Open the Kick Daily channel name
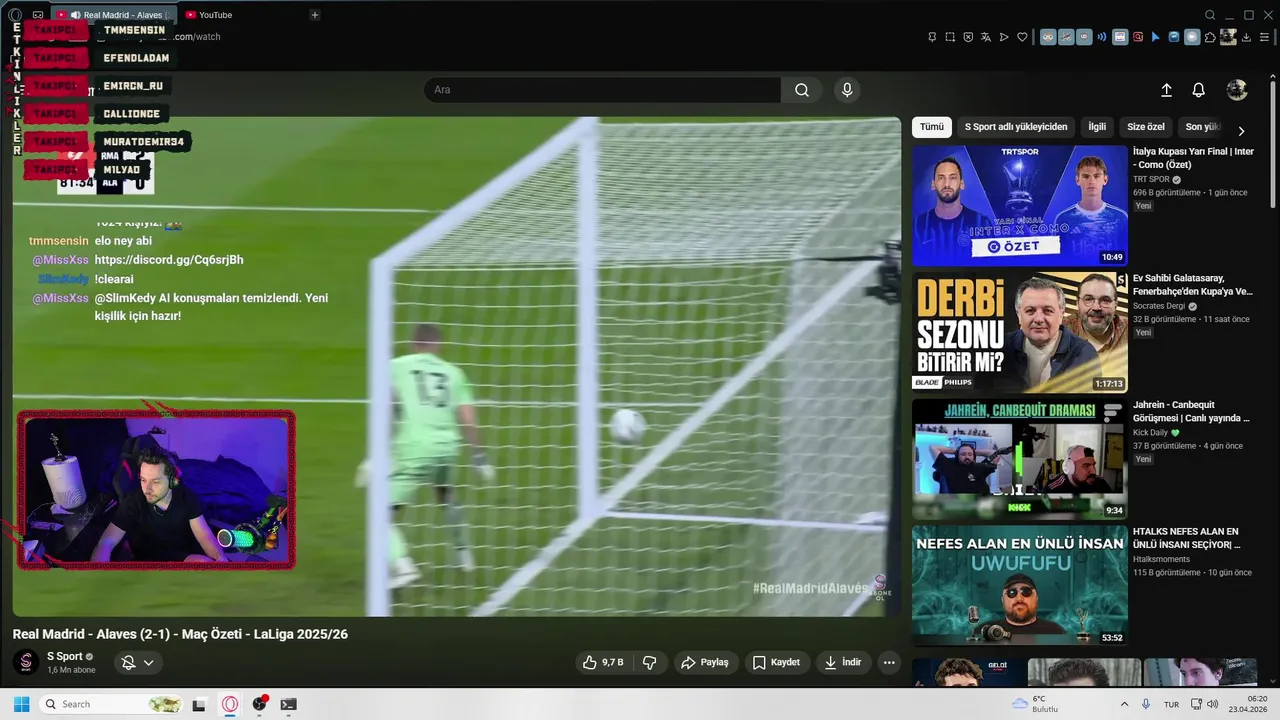1280x720 pixels. 1150,433
